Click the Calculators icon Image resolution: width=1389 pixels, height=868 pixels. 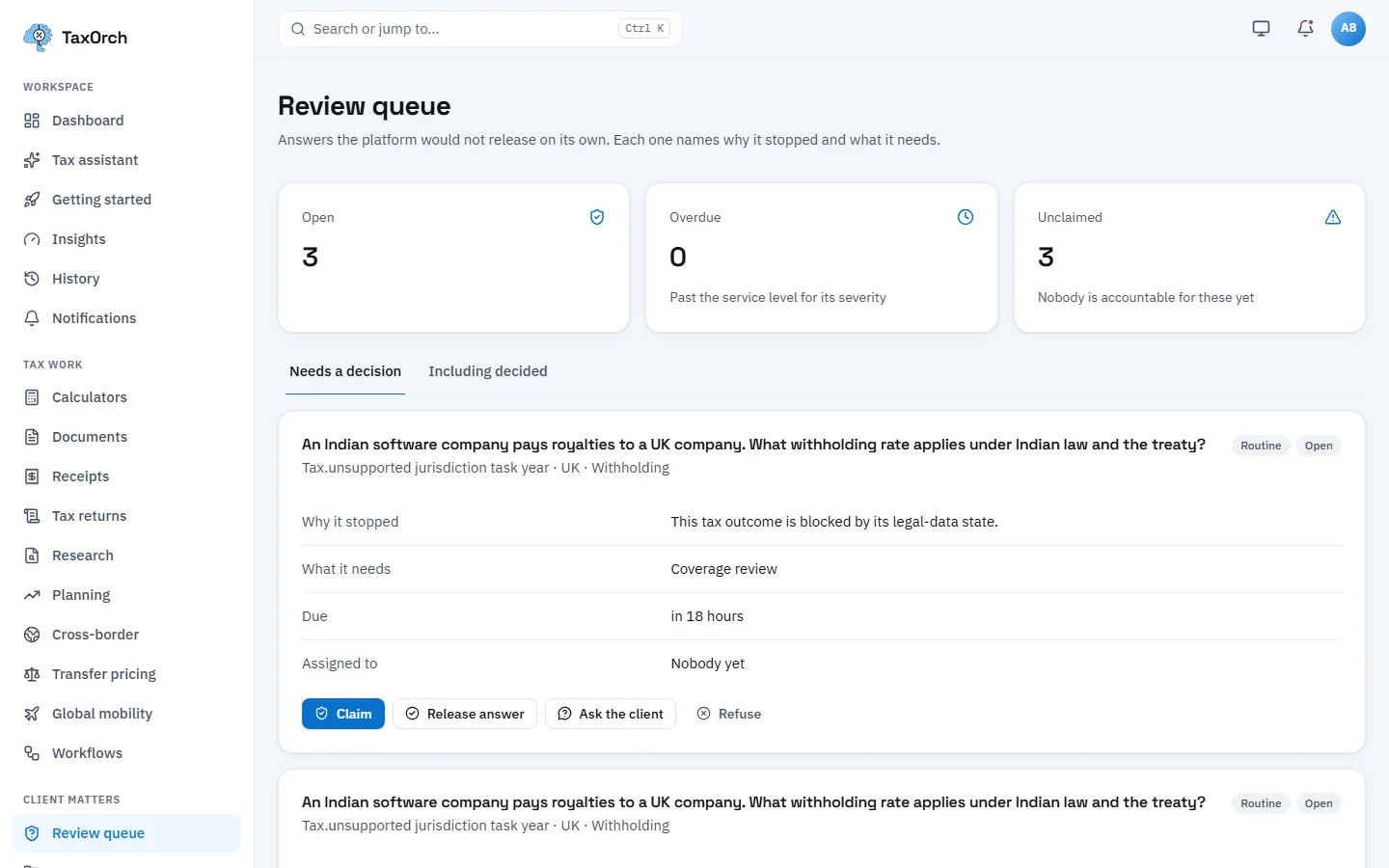(32, 397)
